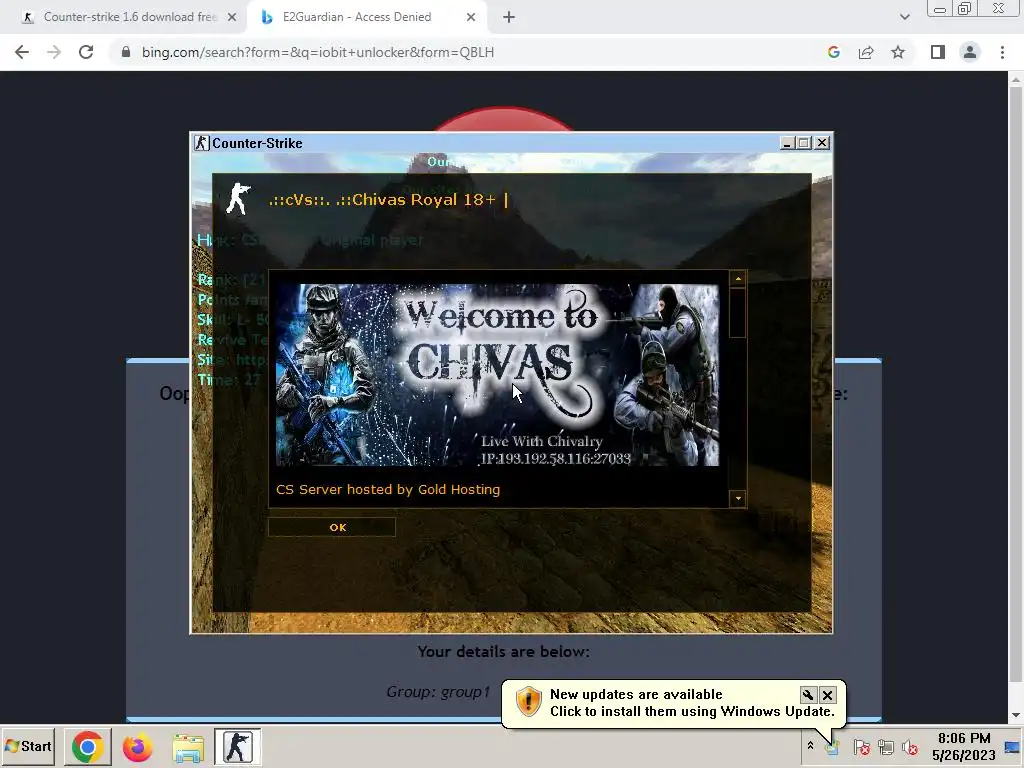1024x768 pixels.
Task: Bookmark this page with the star
Action: [x=898, y=52]
